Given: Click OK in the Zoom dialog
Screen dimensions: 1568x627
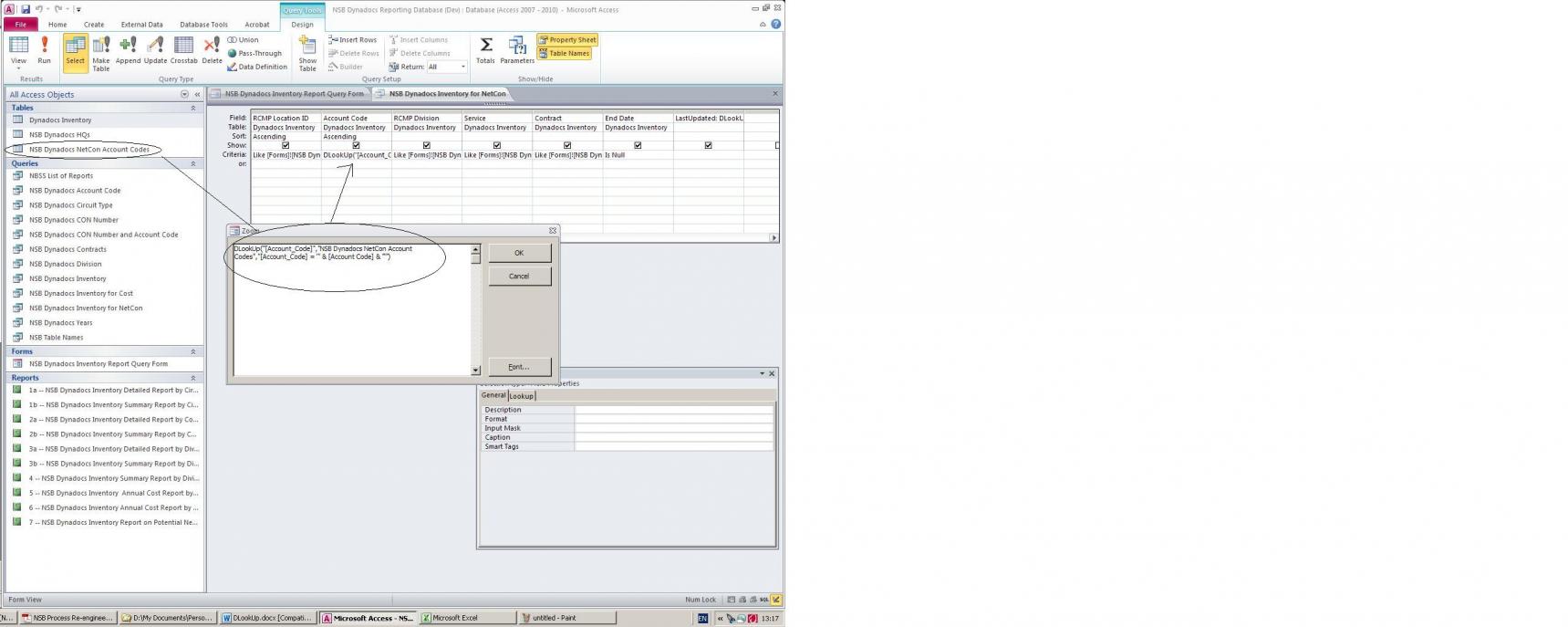Looking at the screenshot, I should (x=519, y=253).
